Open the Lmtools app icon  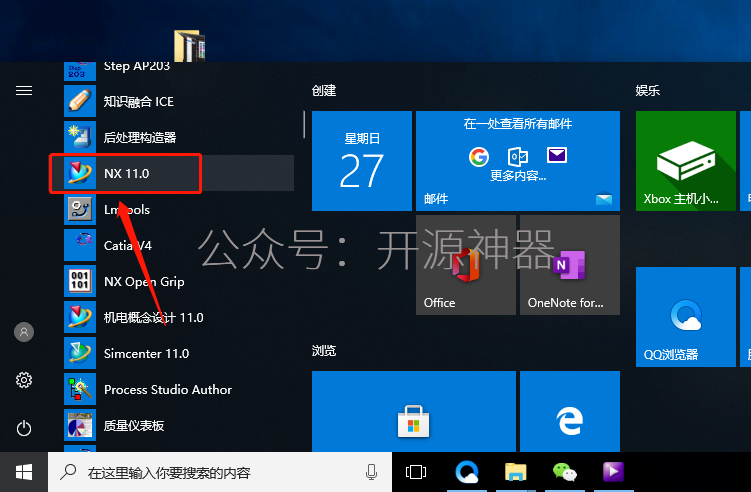tap(80, 209)
